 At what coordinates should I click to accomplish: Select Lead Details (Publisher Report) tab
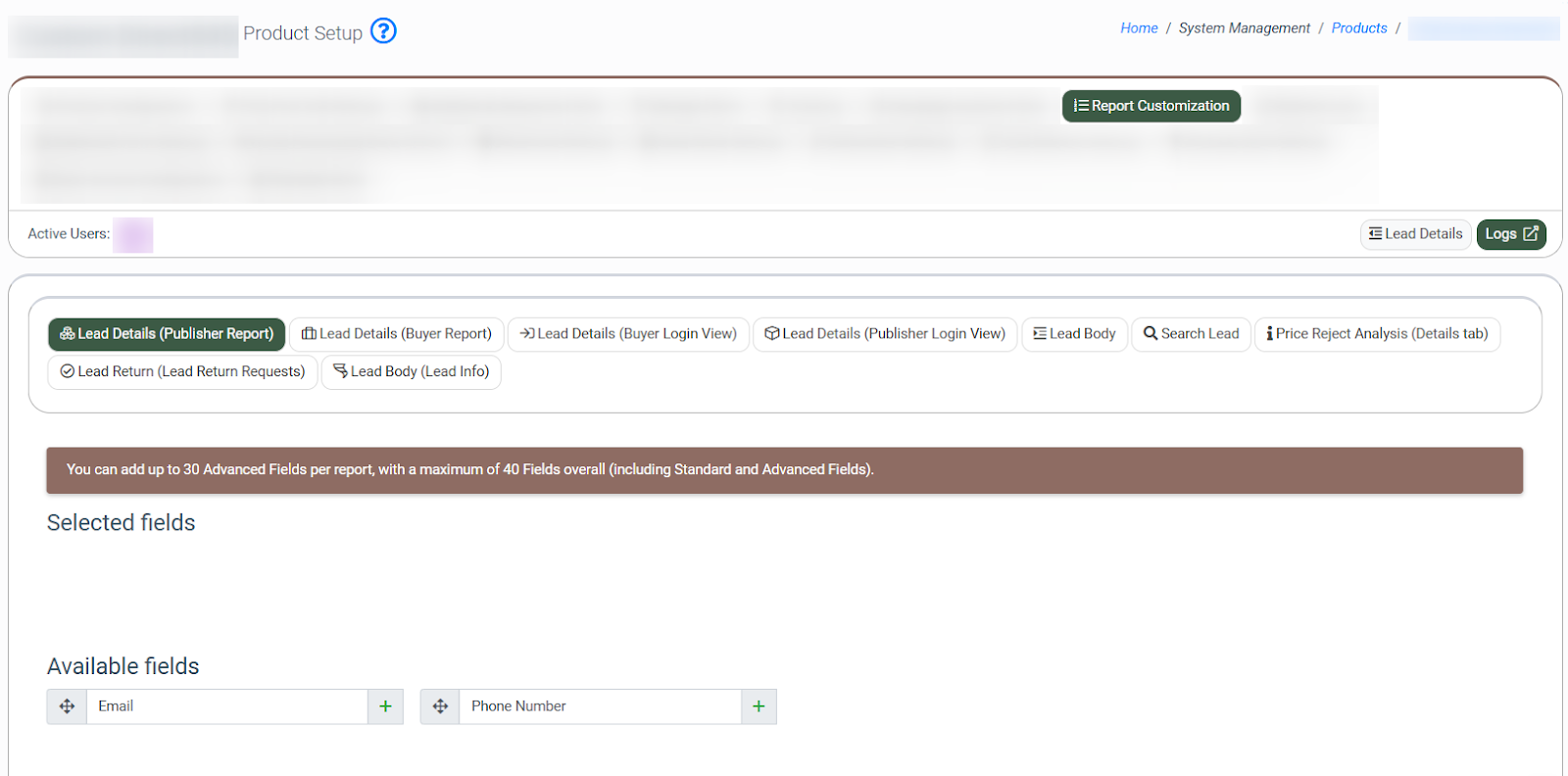[167, 334]
